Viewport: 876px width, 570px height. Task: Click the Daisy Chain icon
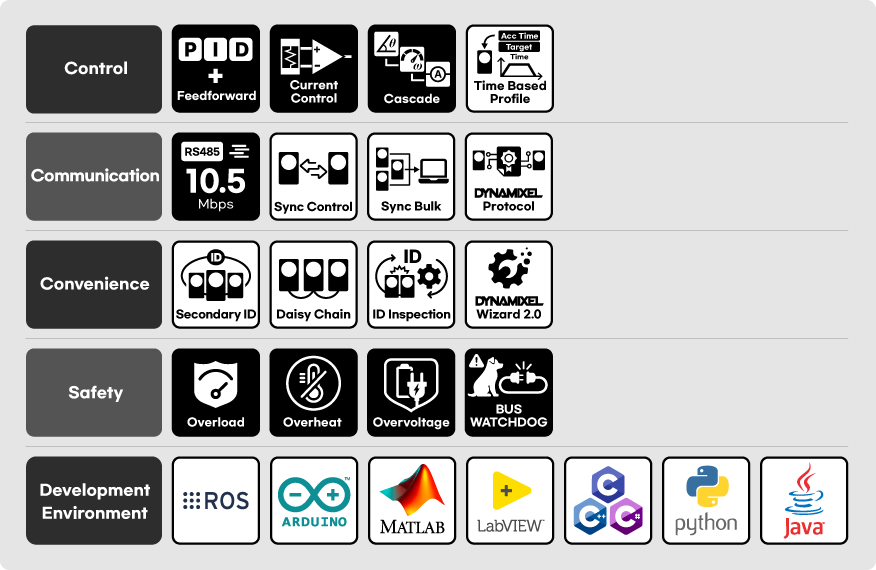point(313,284)
